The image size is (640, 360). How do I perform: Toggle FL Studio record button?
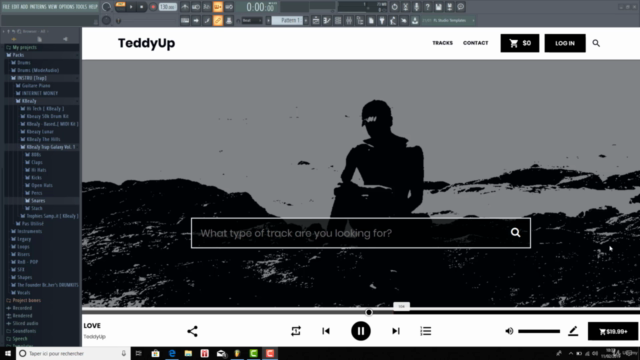[153, 7]
